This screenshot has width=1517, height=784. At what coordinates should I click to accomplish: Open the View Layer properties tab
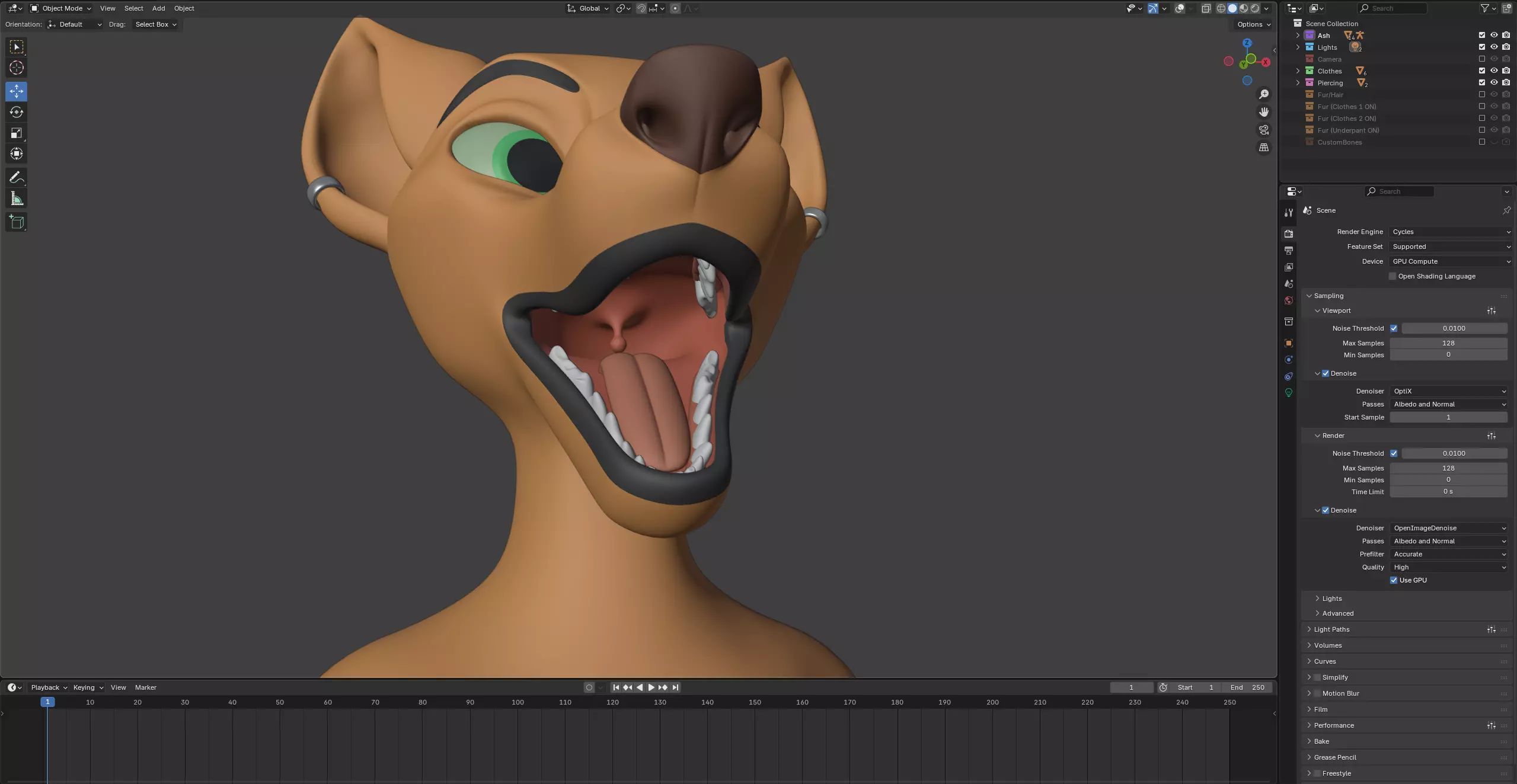1289,267
